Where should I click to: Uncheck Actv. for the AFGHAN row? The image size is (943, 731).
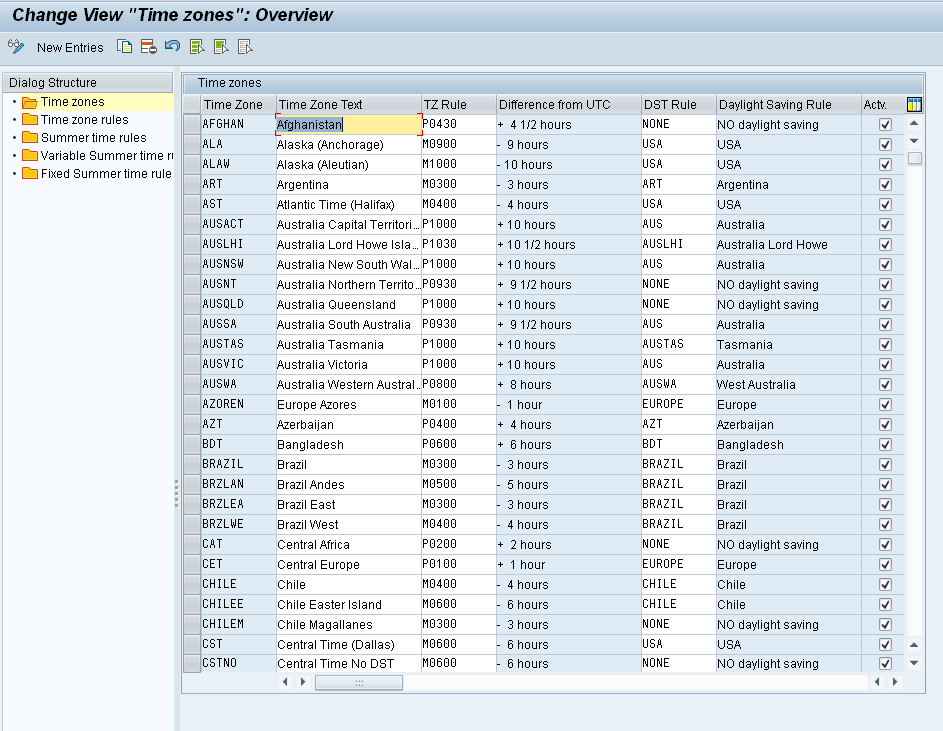click(x=885, y=124)
